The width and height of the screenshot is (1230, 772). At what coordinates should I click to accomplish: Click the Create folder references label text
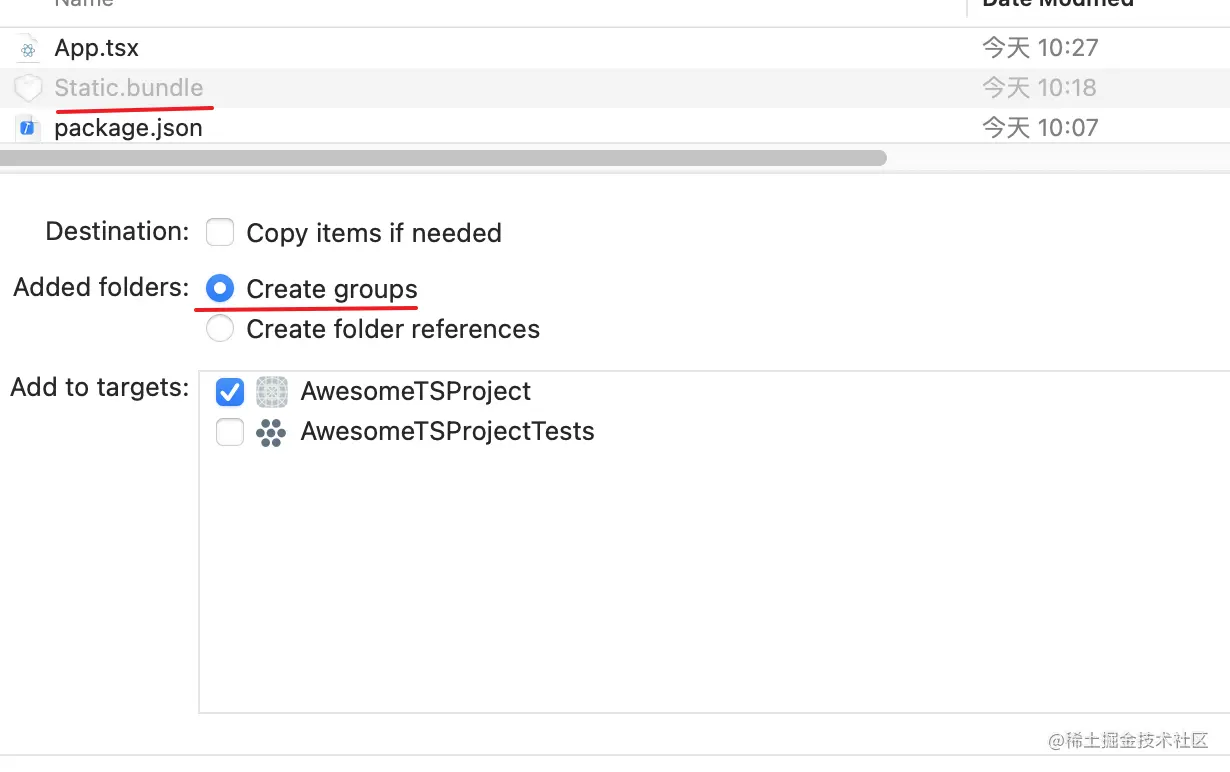[x=393, y=329]
